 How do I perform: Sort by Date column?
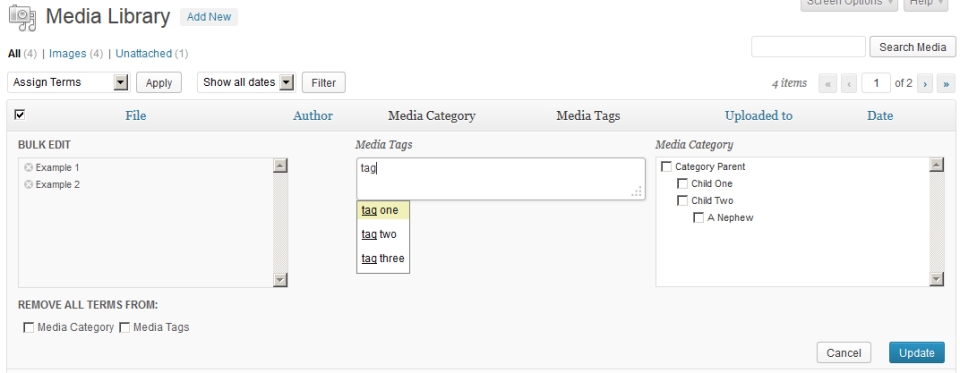tap(880, 116)
